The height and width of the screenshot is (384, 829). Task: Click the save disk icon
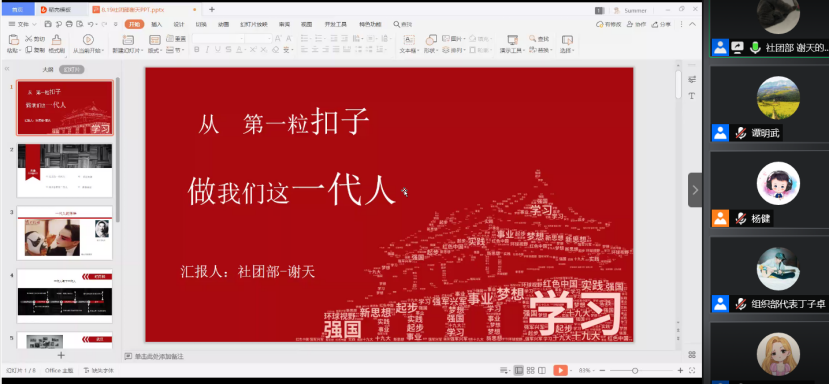(x=48, y=24)
